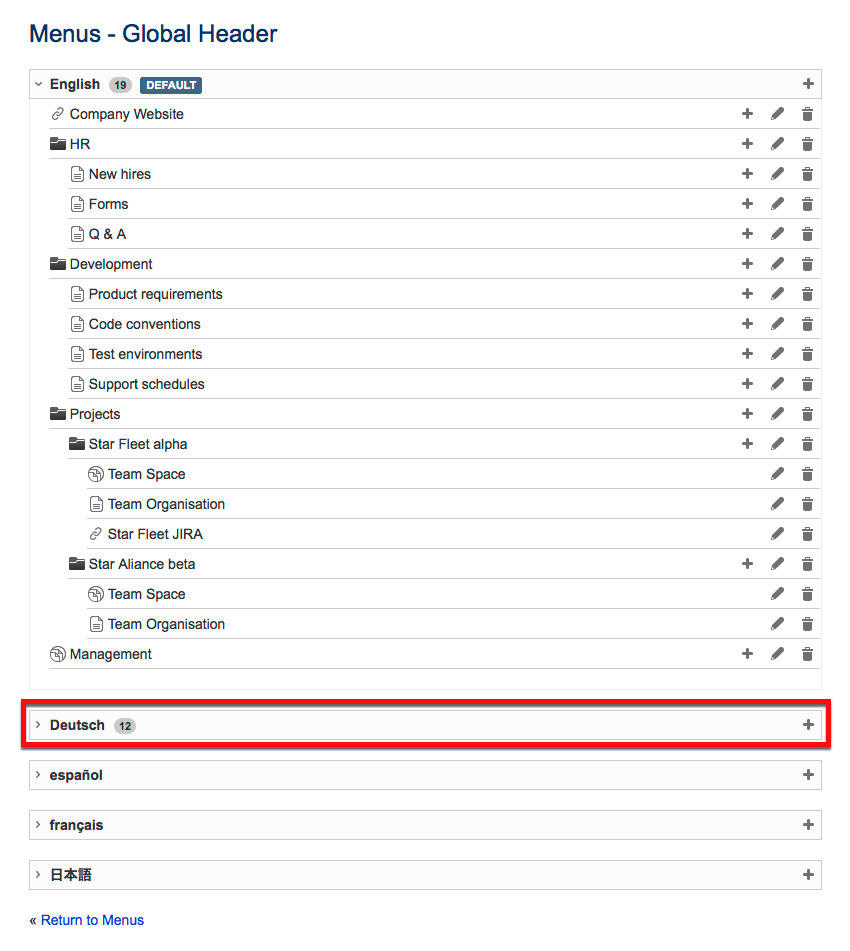
Task: Expand the français language section
Action: point(38,825)
